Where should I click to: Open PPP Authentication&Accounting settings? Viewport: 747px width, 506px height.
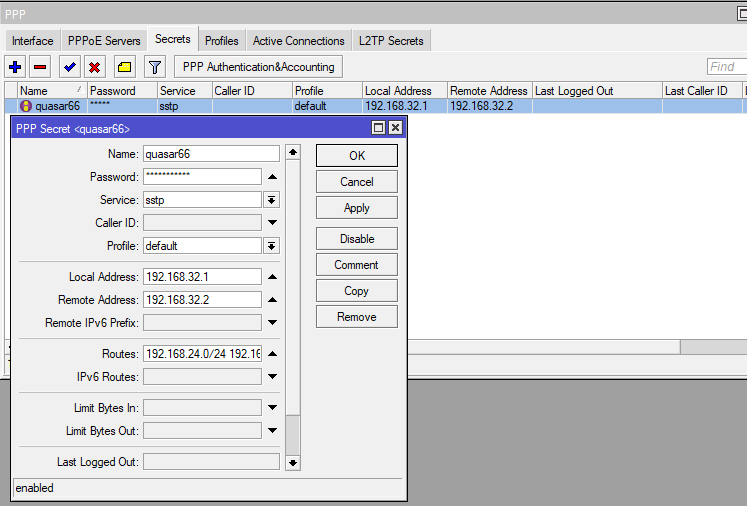coord(259,67)
